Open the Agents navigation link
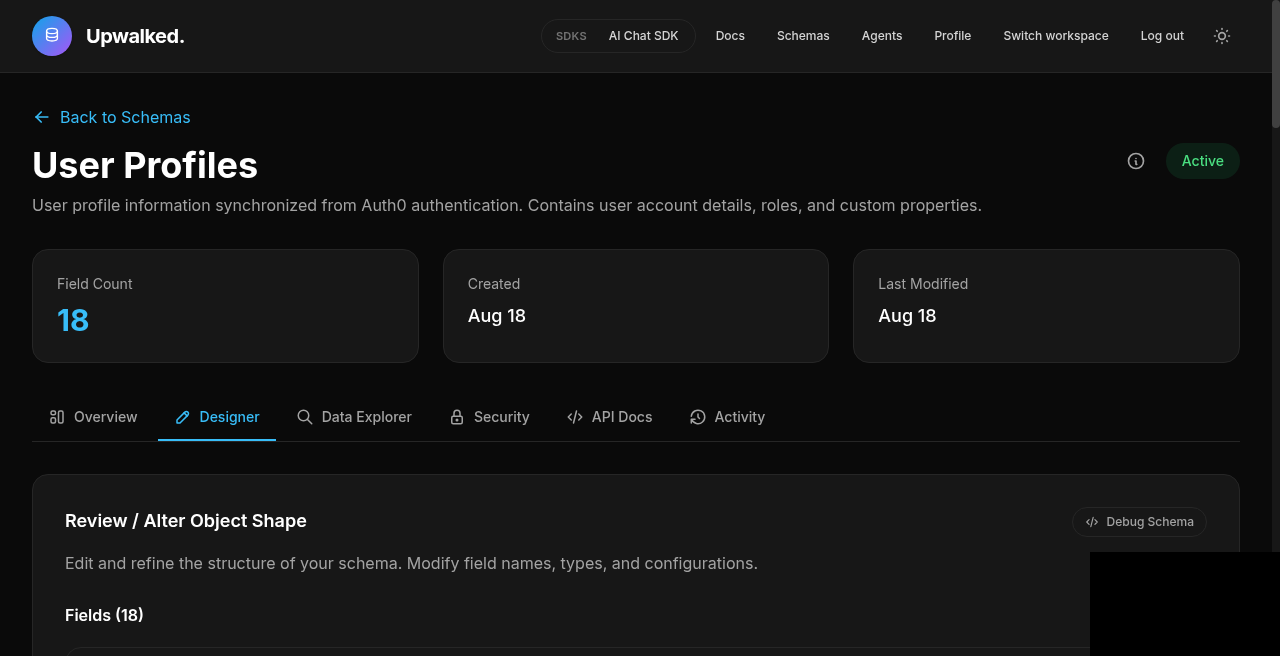 [882, 36]
